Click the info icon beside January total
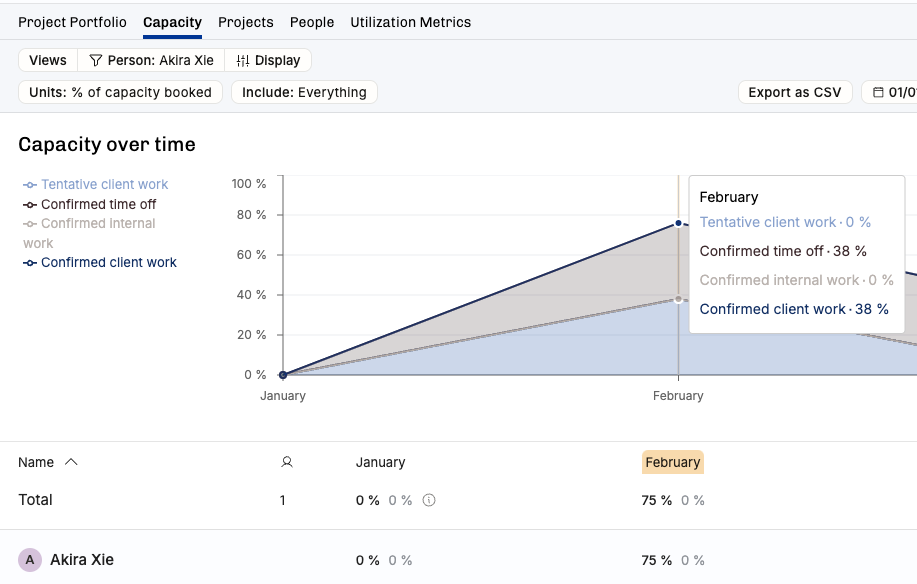This screenshot has width=917, height=584. pos(429,500)
